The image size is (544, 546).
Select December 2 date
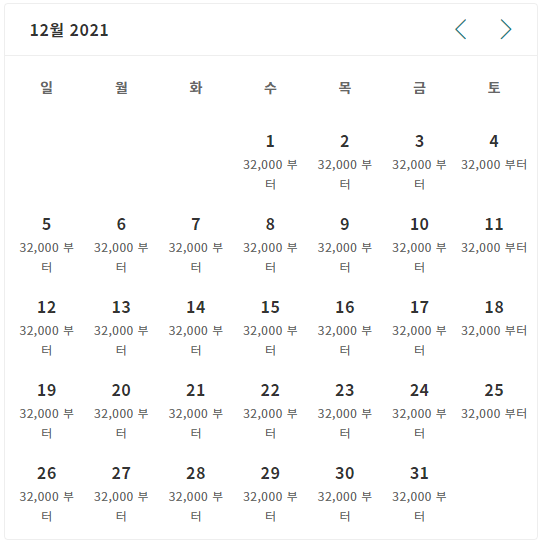[345, 161]
